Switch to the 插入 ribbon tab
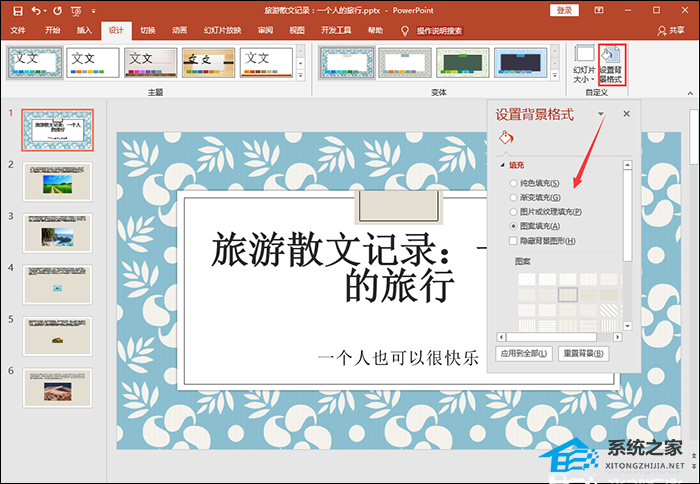The height and width of the screenshot is (484, 700). pyautogui.click(x=84, y=31)
